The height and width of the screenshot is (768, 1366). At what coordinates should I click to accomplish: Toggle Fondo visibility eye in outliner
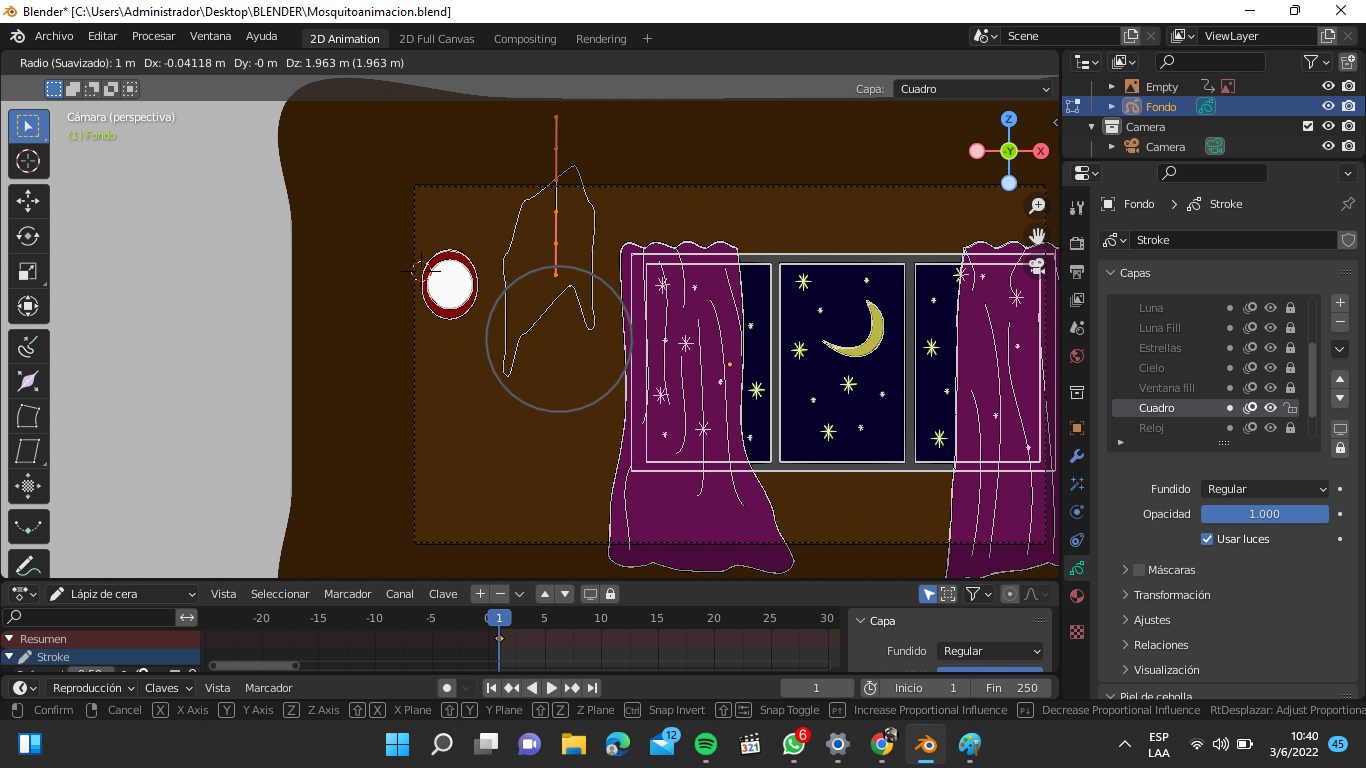point(1328,107)
